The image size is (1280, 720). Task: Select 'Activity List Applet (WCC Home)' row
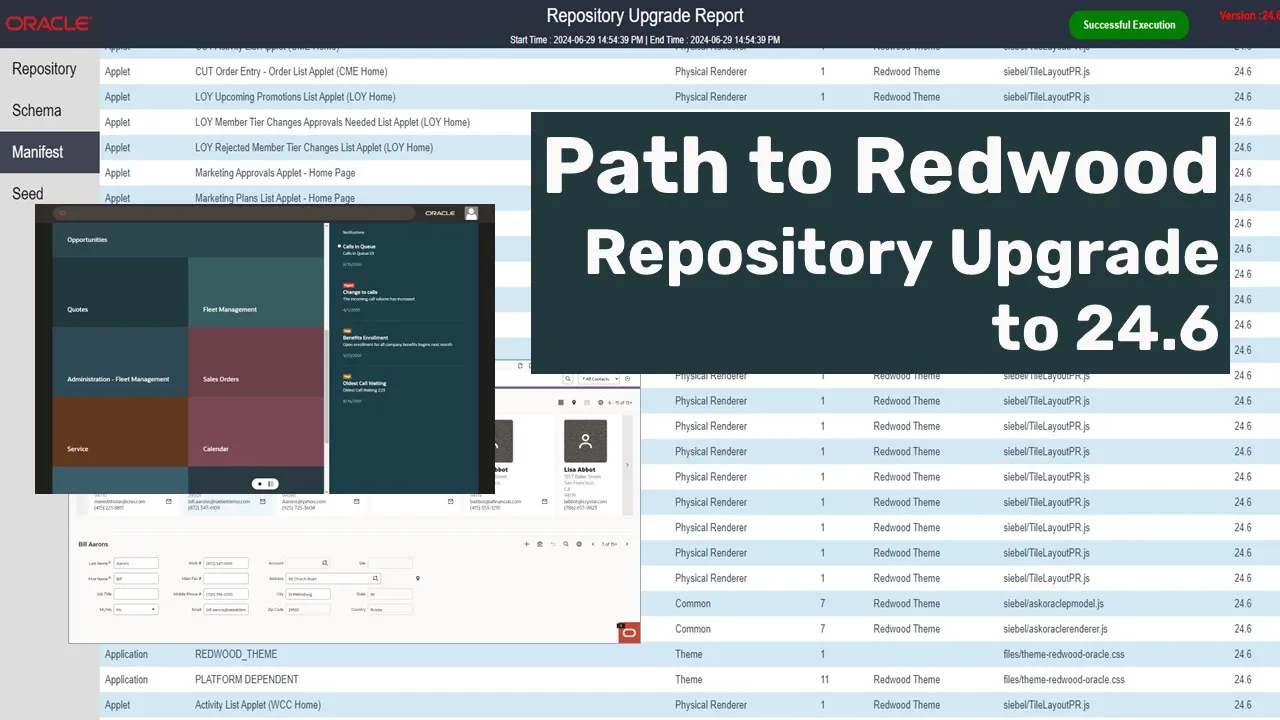click(690, 705)
